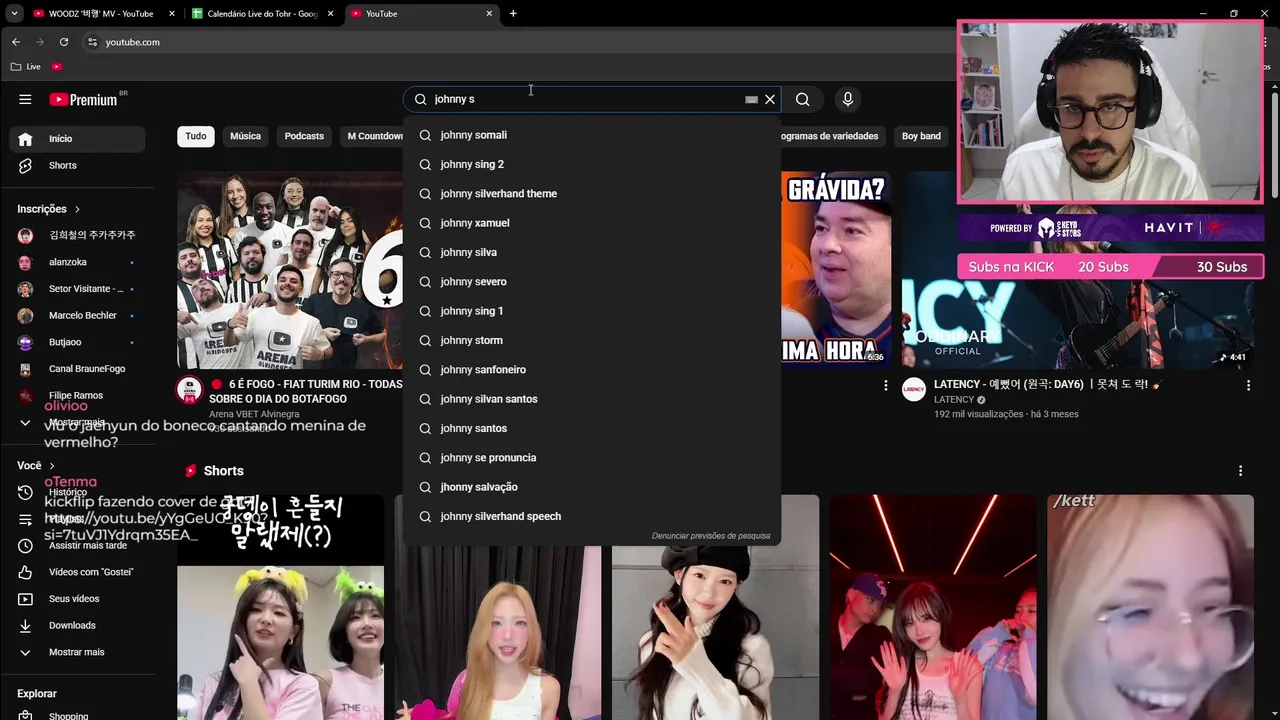This screenshot has width=1280, height=720.
Task: Choose suggestion "johnny santos"
Action: [592, 428]
